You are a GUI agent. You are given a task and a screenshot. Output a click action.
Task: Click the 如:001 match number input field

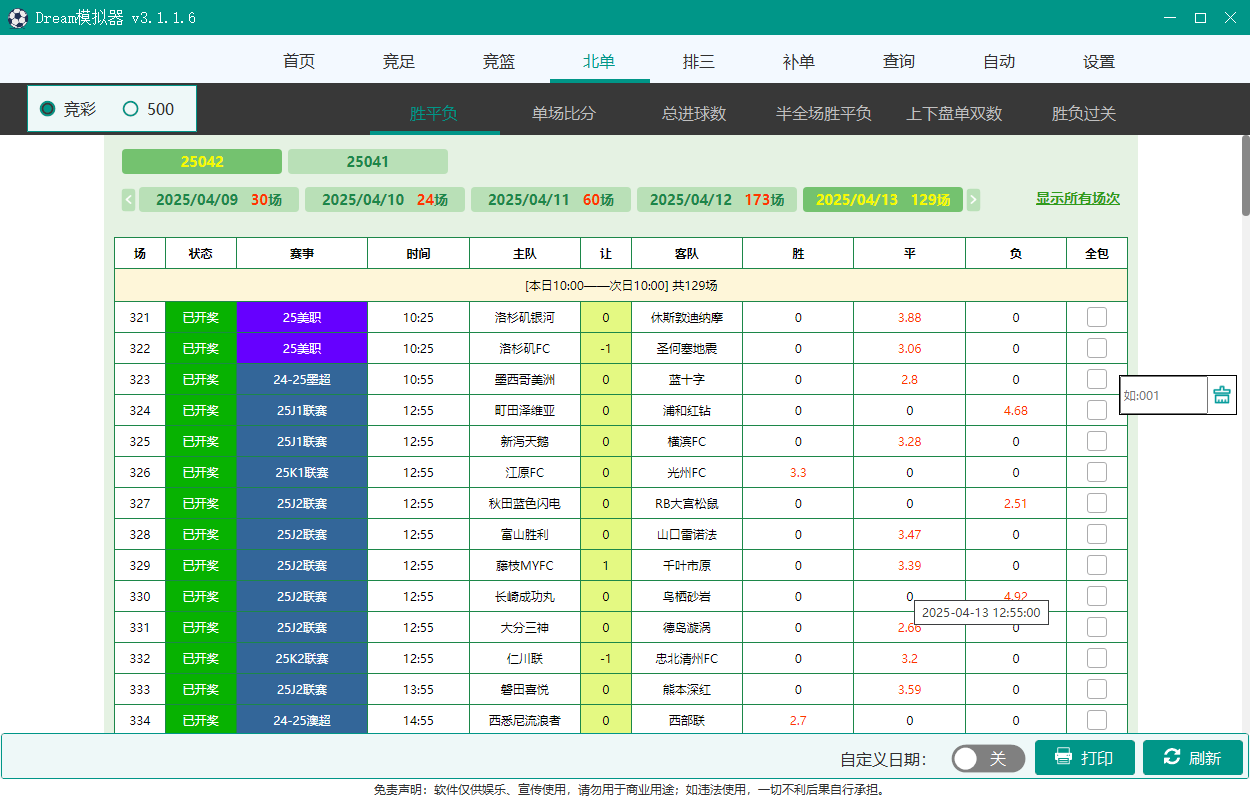click(x=1162, y=395)
